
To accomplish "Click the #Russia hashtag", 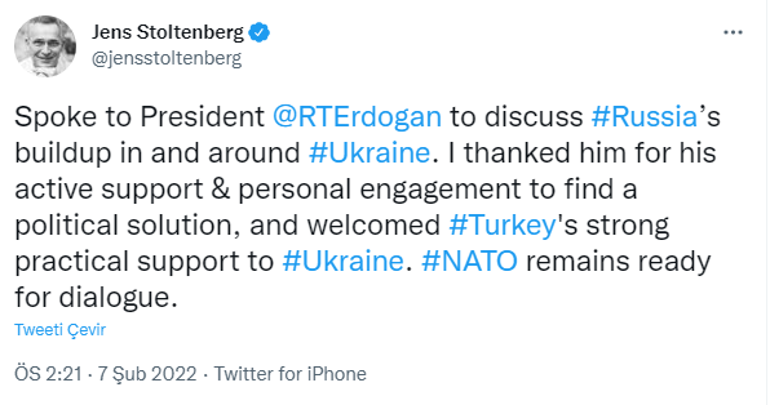I will tap(644, 116).
